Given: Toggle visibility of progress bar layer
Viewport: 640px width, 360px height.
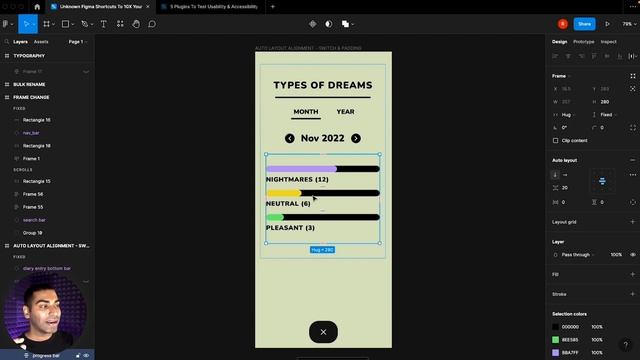Looking at the screenshot, I should [87, 356].
